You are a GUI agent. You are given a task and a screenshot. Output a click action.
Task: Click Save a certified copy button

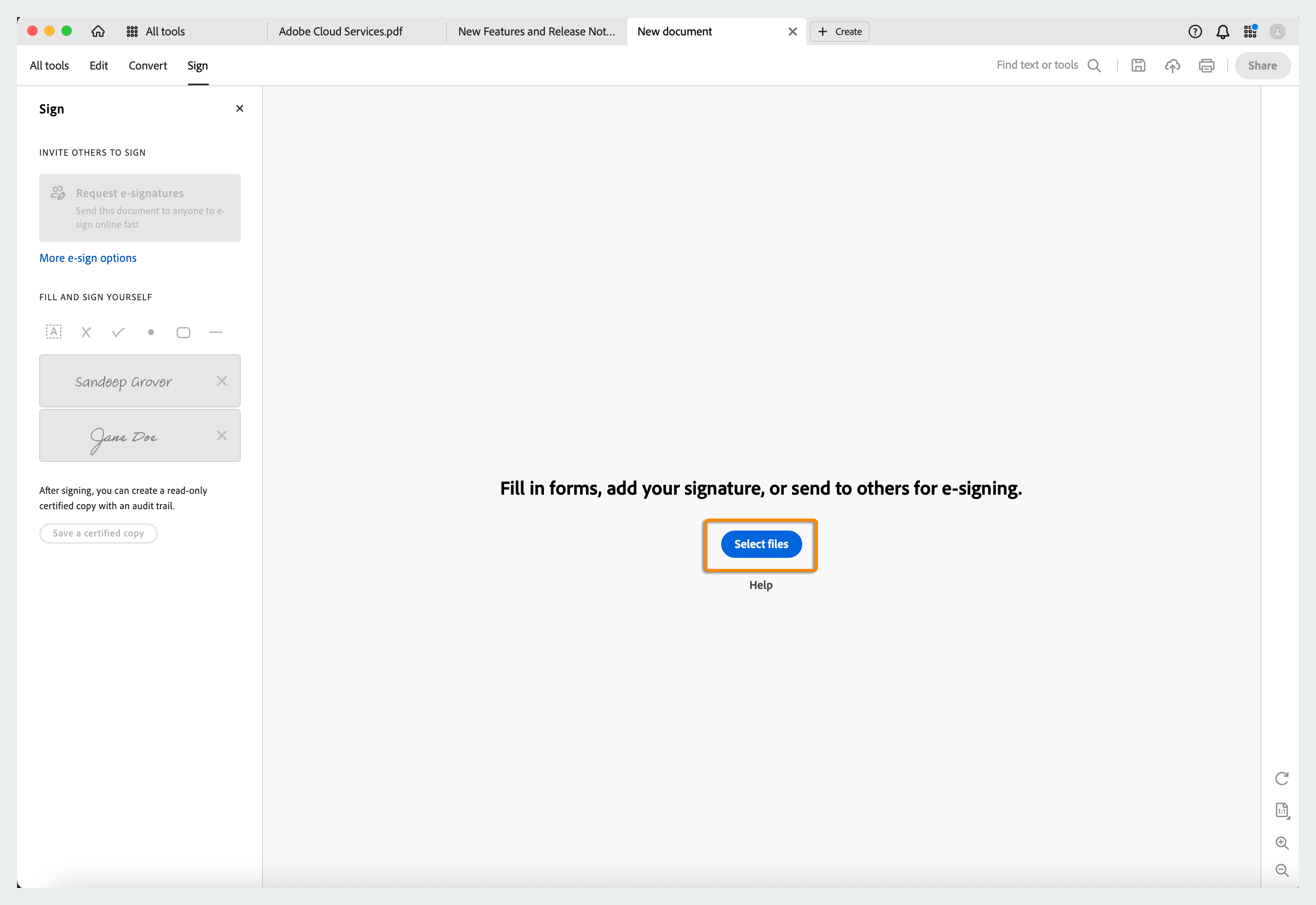point(98,533)
